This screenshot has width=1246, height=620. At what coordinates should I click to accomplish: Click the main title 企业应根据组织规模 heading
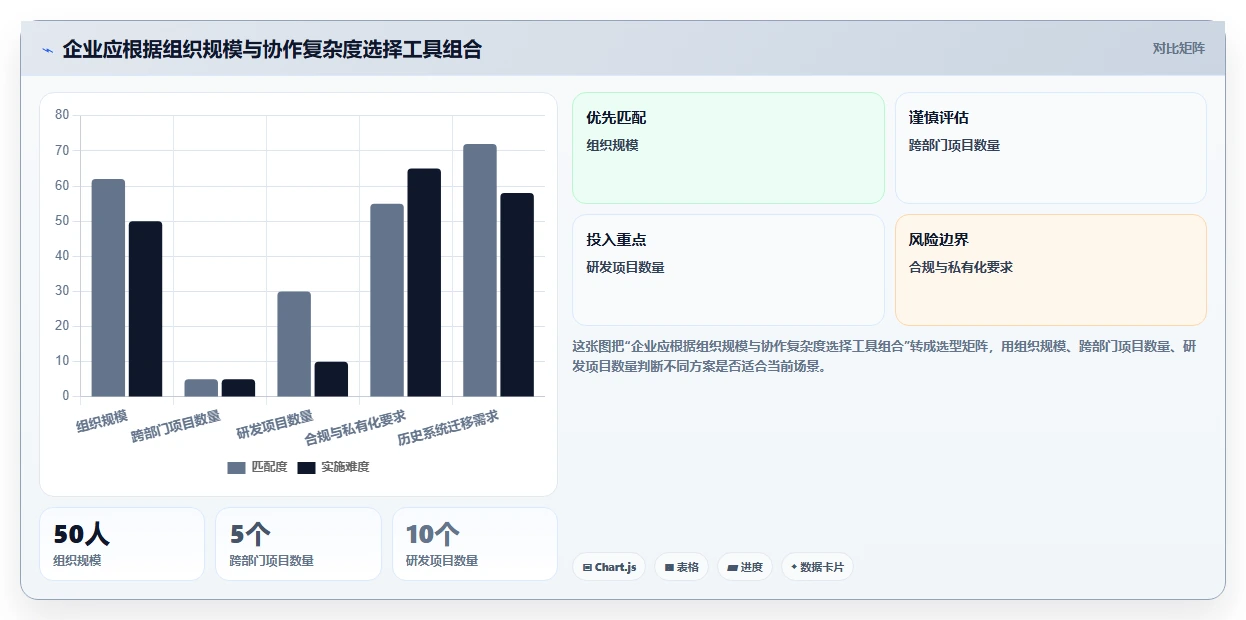[272, 49]
